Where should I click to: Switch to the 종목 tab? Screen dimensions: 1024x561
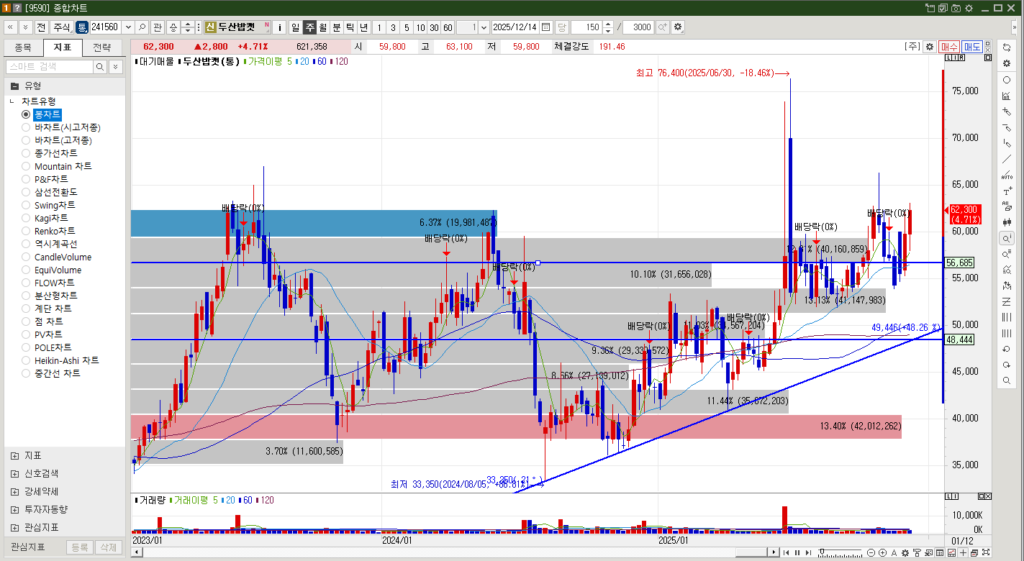(x=24, y=47)
